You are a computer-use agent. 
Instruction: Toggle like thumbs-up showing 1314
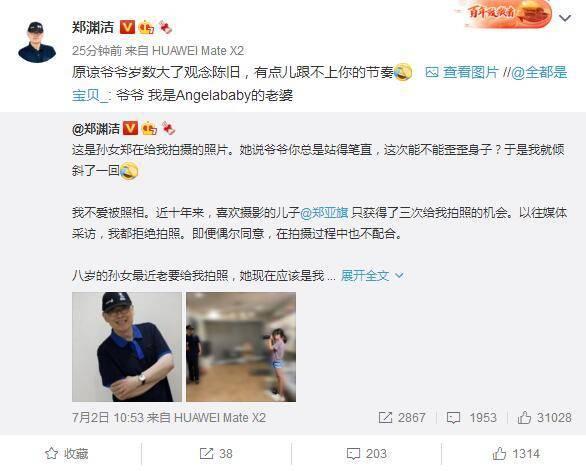[516, 453]
